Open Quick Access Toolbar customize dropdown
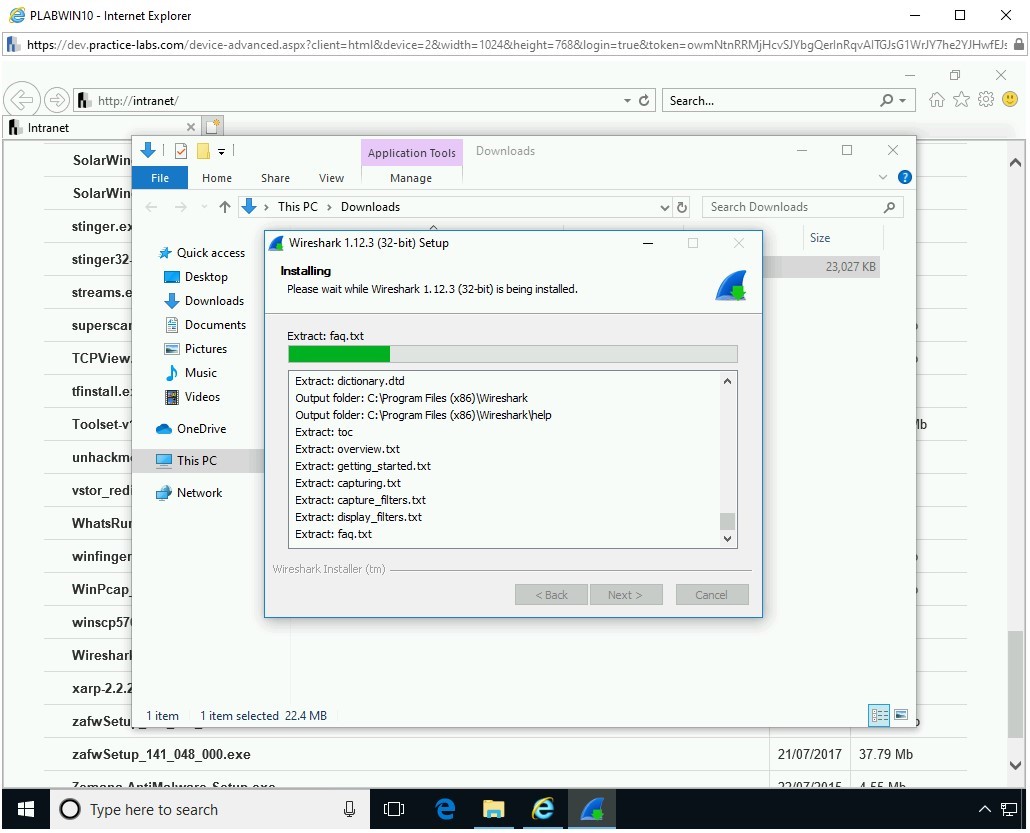This screenshot has height=833, width=1030. tap(222, 151)
